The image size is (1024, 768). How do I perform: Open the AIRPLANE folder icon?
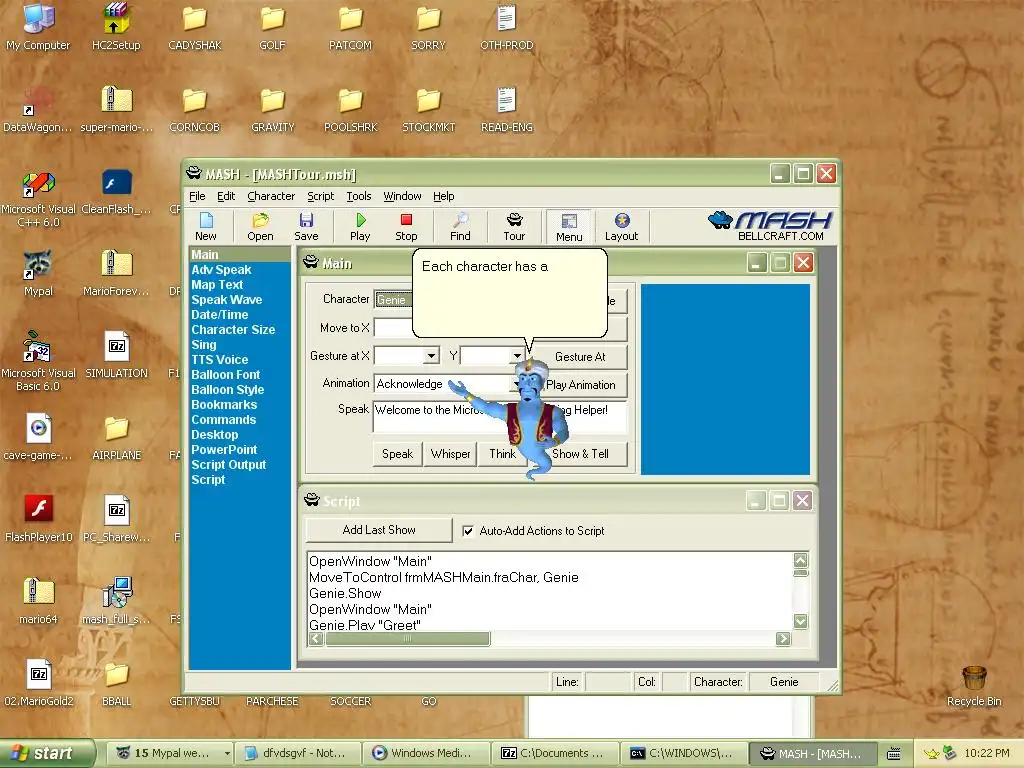116,438
